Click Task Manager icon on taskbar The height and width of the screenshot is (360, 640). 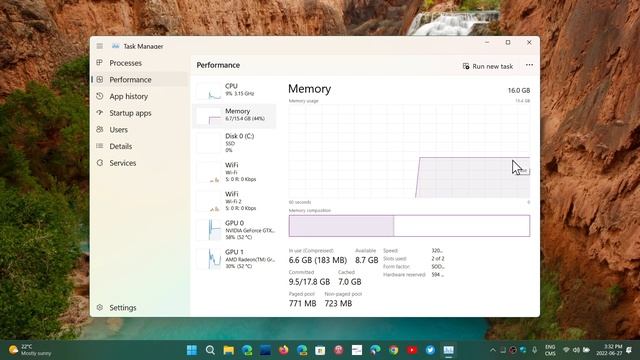coord(449,350)
